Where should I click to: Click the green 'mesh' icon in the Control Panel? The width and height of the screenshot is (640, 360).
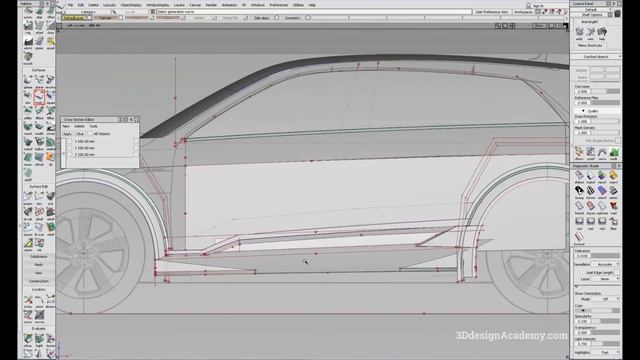click(613, 152)
